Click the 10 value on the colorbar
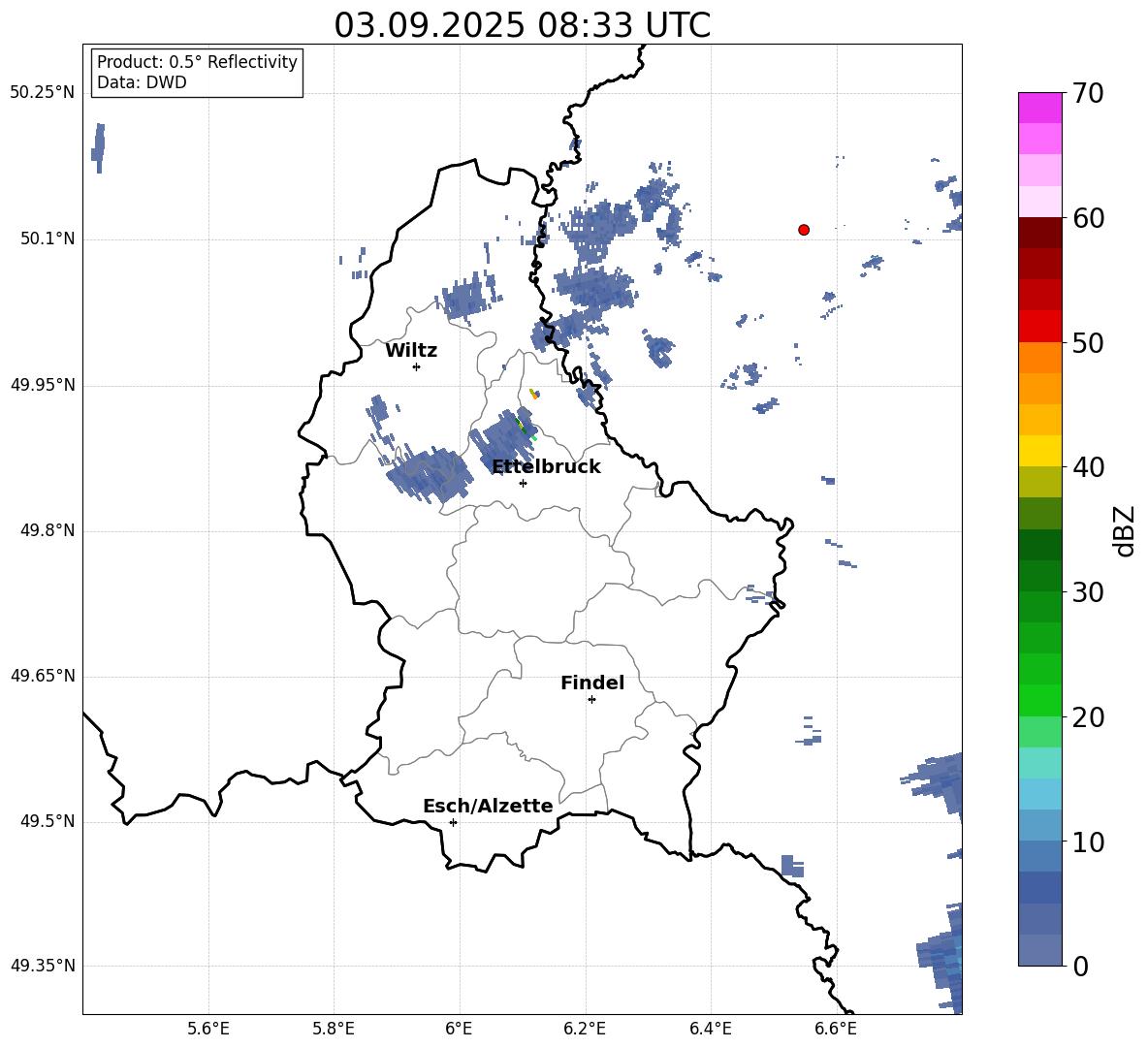The height and width of the screenshot is (1048, 1148). pos(1088,842)
